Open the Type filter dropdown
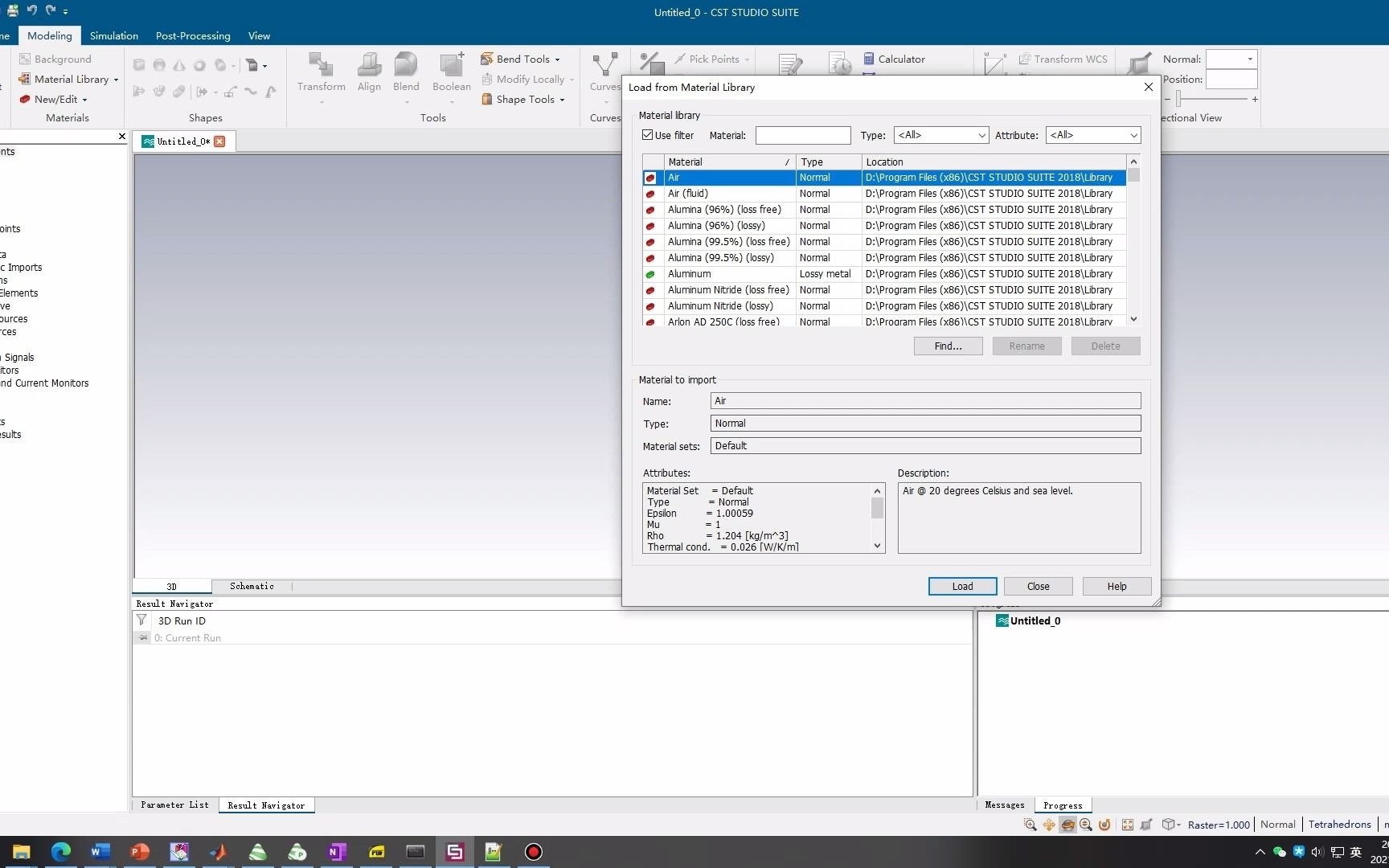The height and width of the screenshot is (868, 1389). [x=941, y=135]
